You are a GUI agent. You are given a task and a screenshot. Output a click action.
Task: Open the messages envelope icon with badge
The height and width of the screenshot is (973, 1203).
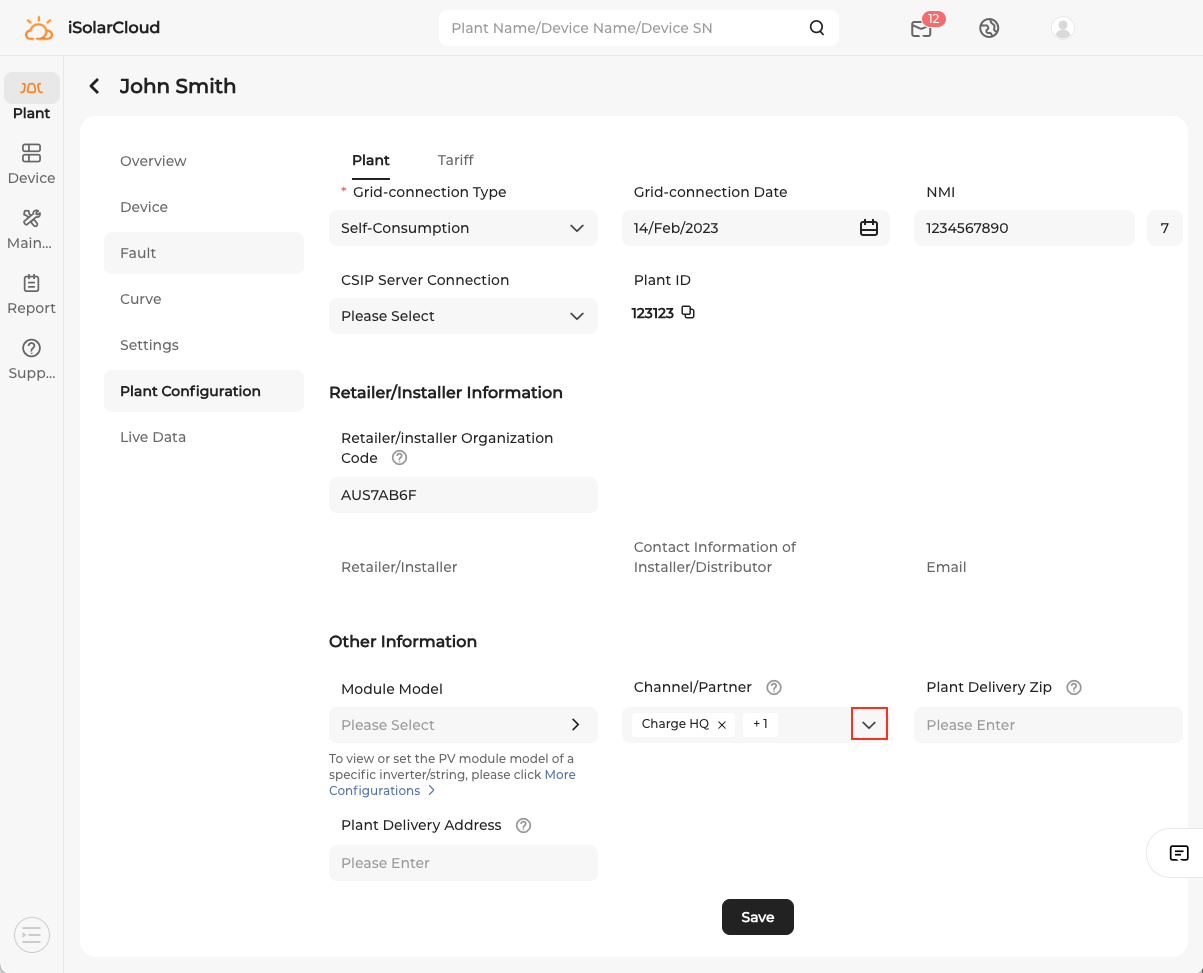pyautogui.click(x=921, y=29)
